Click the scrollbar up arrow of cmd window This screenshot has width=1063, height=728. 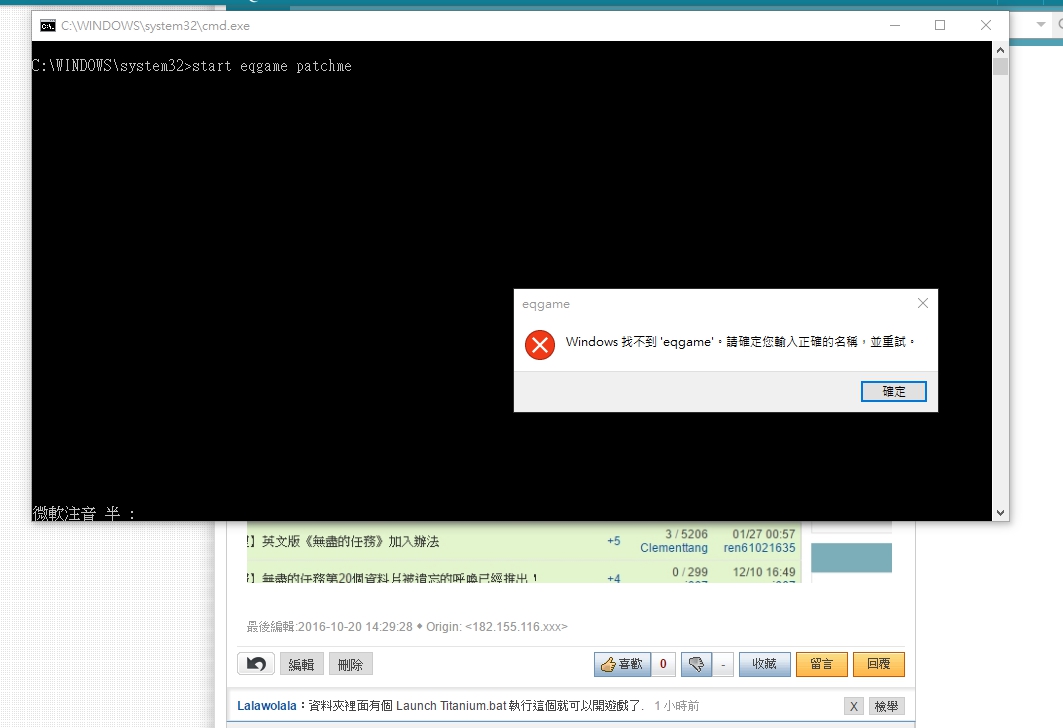[x=1001, y=47]
